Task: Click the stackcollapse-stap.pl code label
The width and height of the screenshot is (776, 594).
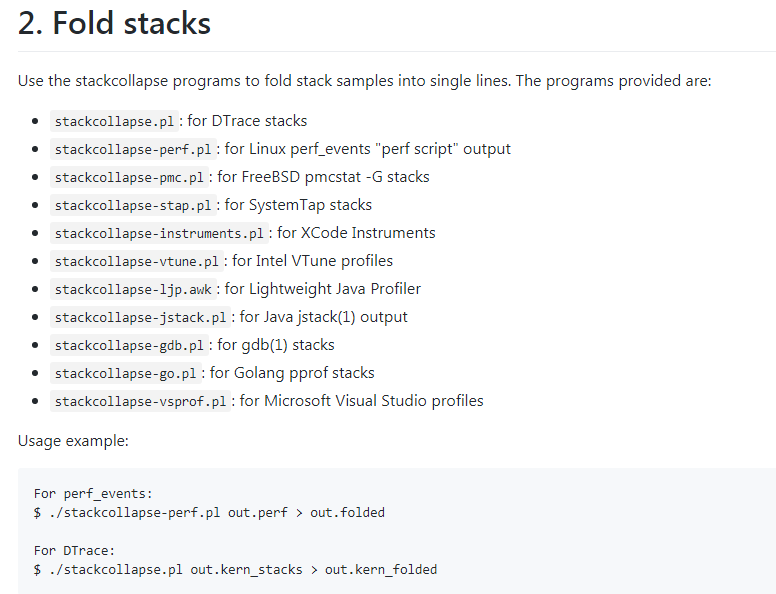Action: click(133, 205)
